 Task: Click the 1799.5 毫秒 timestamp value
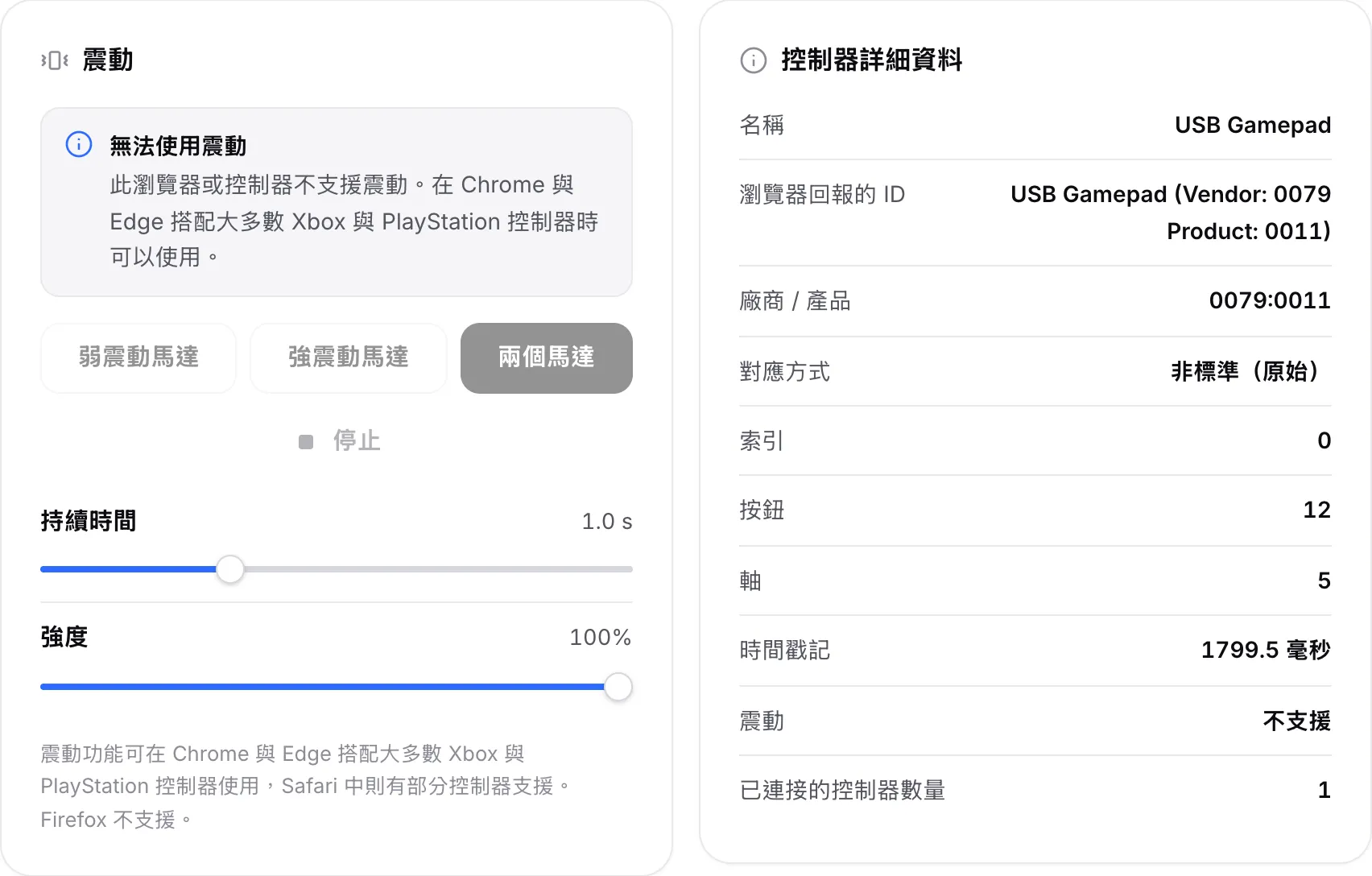tap(1266, 650)
